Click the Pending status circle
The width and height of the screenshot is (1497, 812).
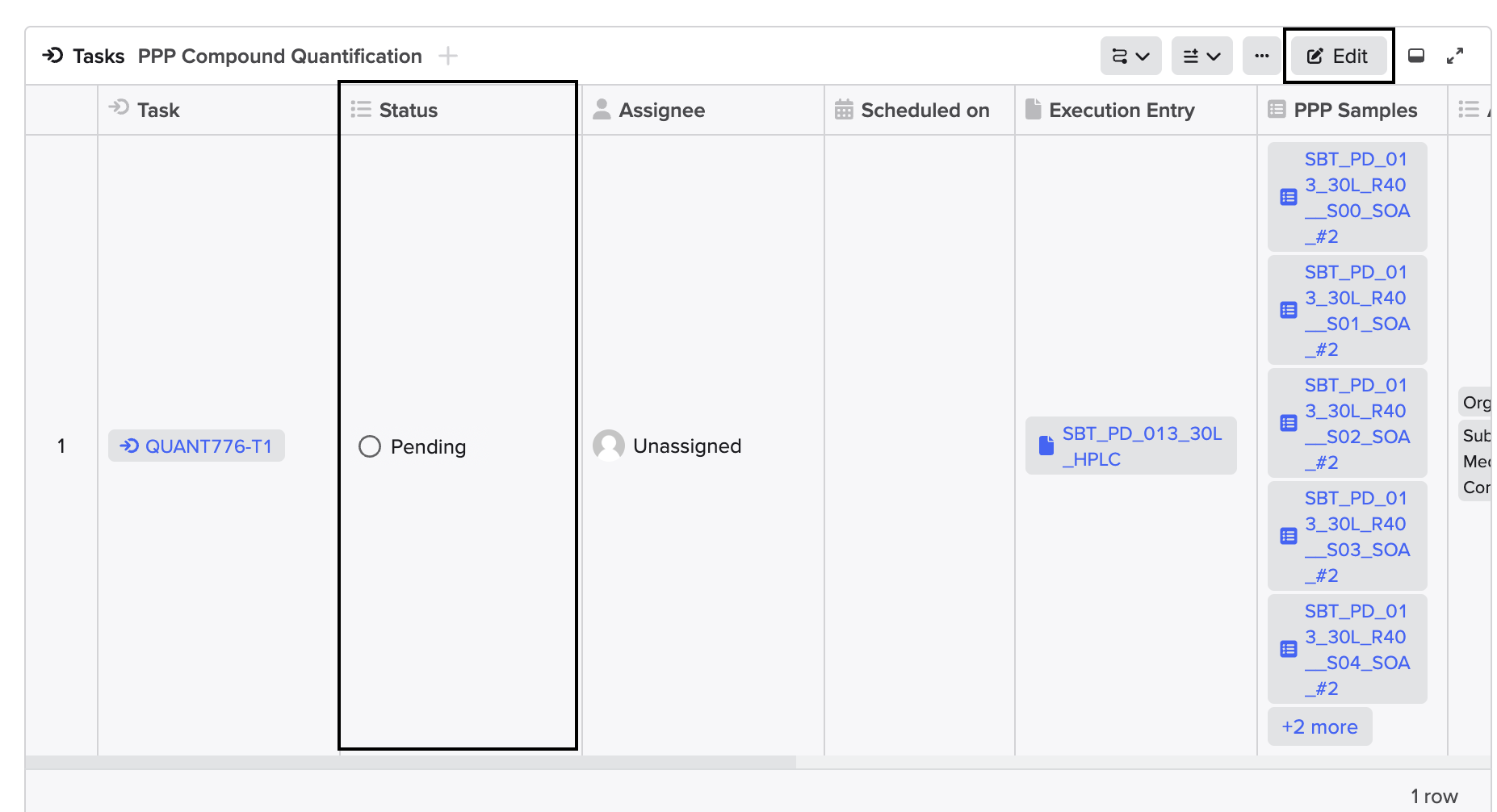[x=370, y=446]
